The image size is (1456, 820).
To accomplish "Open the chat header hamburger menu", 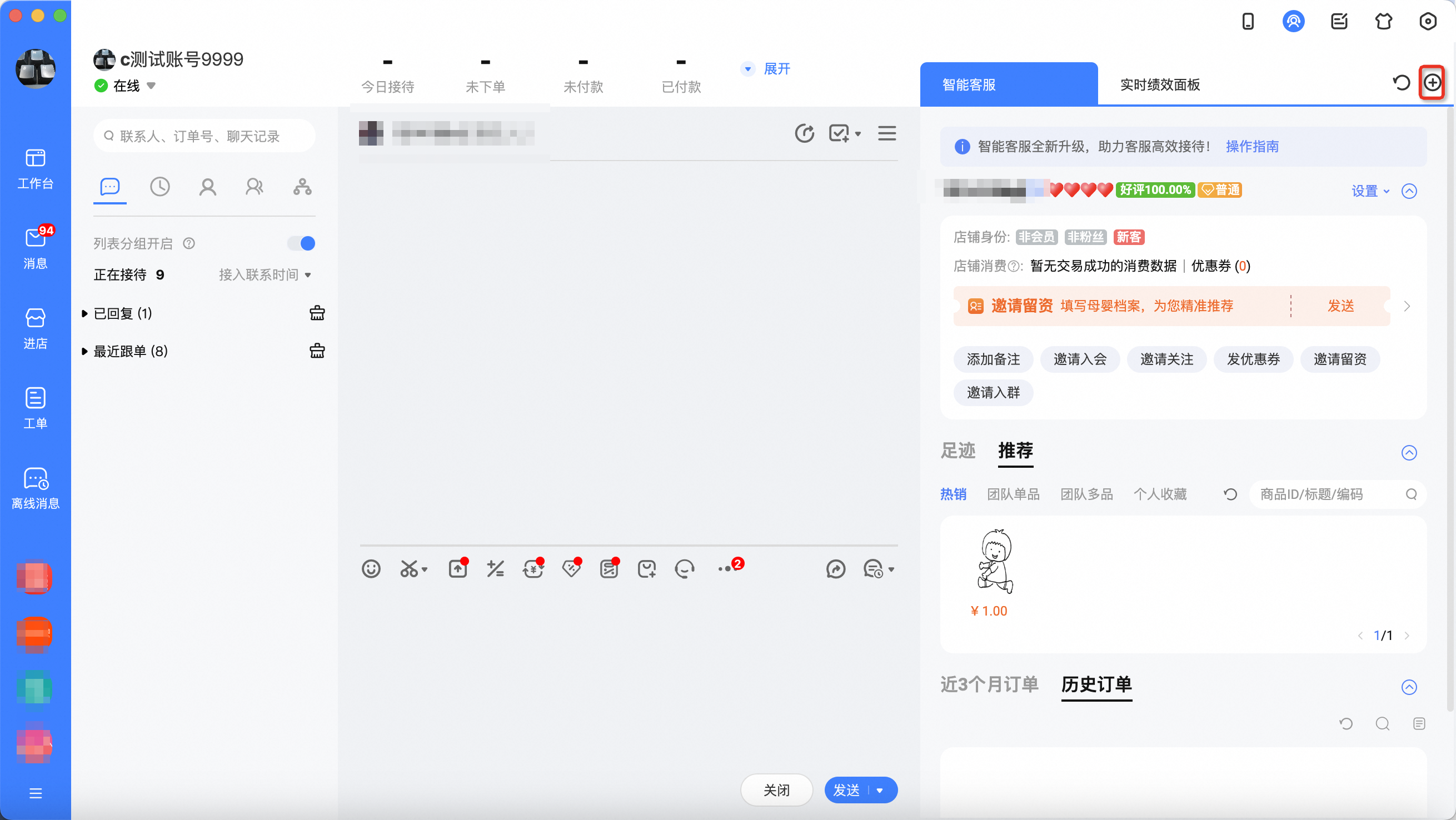I will click(x=887, y=133).
